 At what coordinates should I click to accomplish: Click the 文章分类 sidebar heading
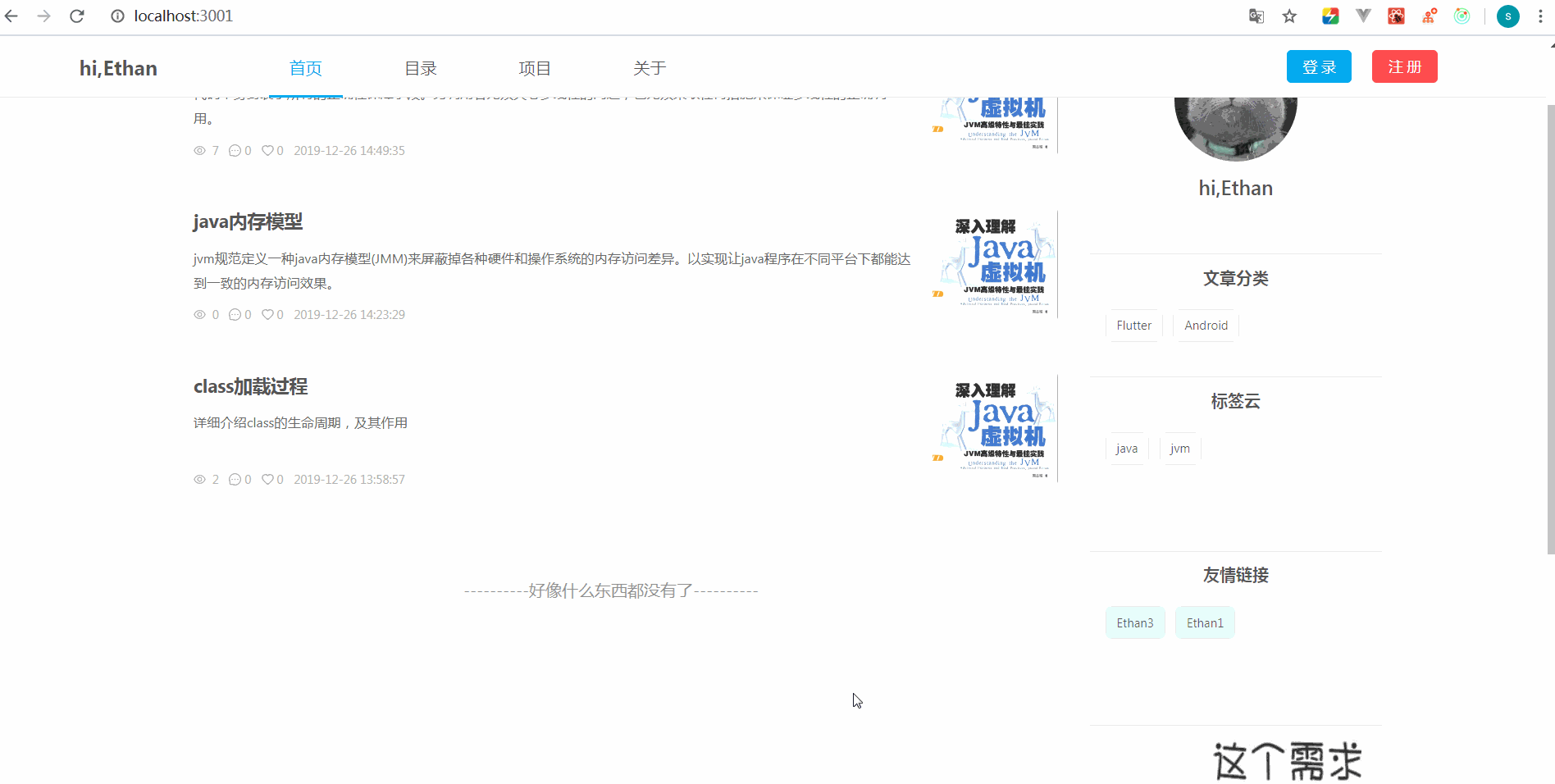click(x=1236, y=279)
